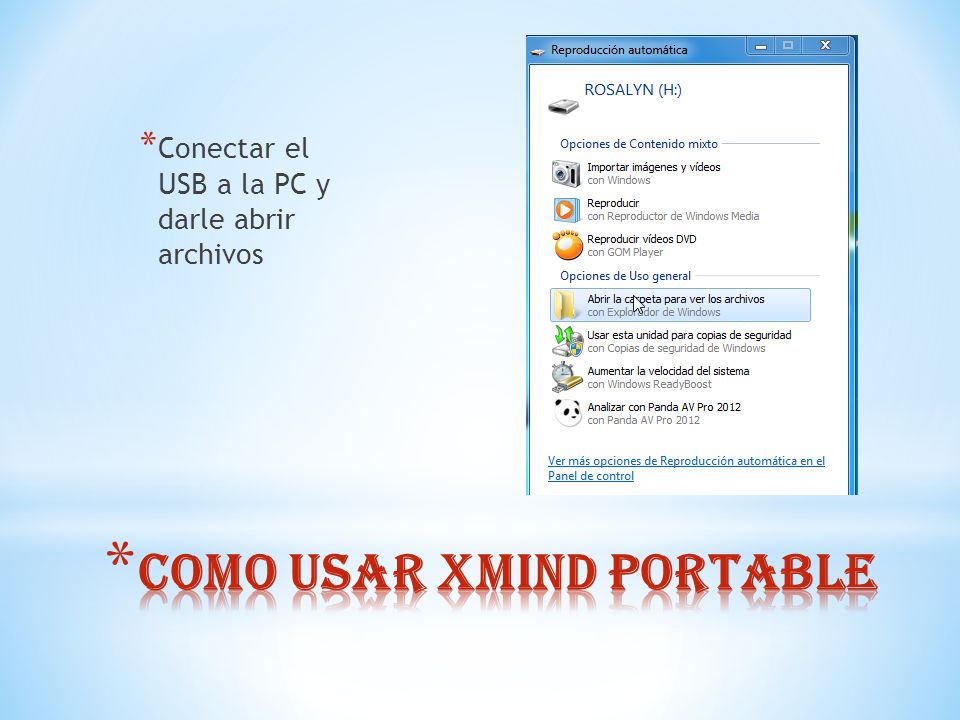Click Opciones de Uso general heading
Image resolution: width=960 pixels, height=720 pixels.
coord(625,276)
